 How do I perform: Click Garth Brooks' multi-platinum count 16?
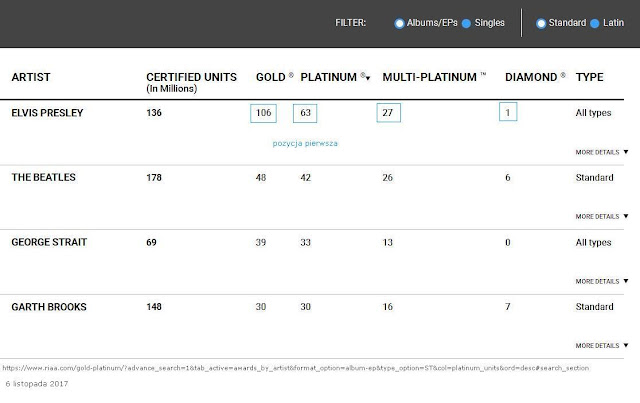[388, 307]
